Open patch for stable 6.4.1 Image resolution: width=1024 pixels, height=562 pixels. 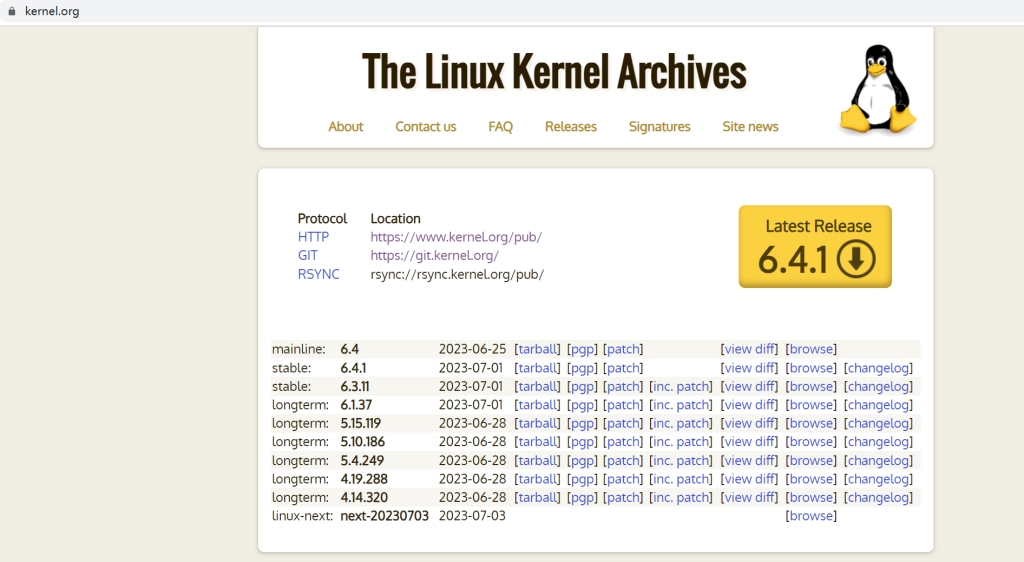[623, 368]
